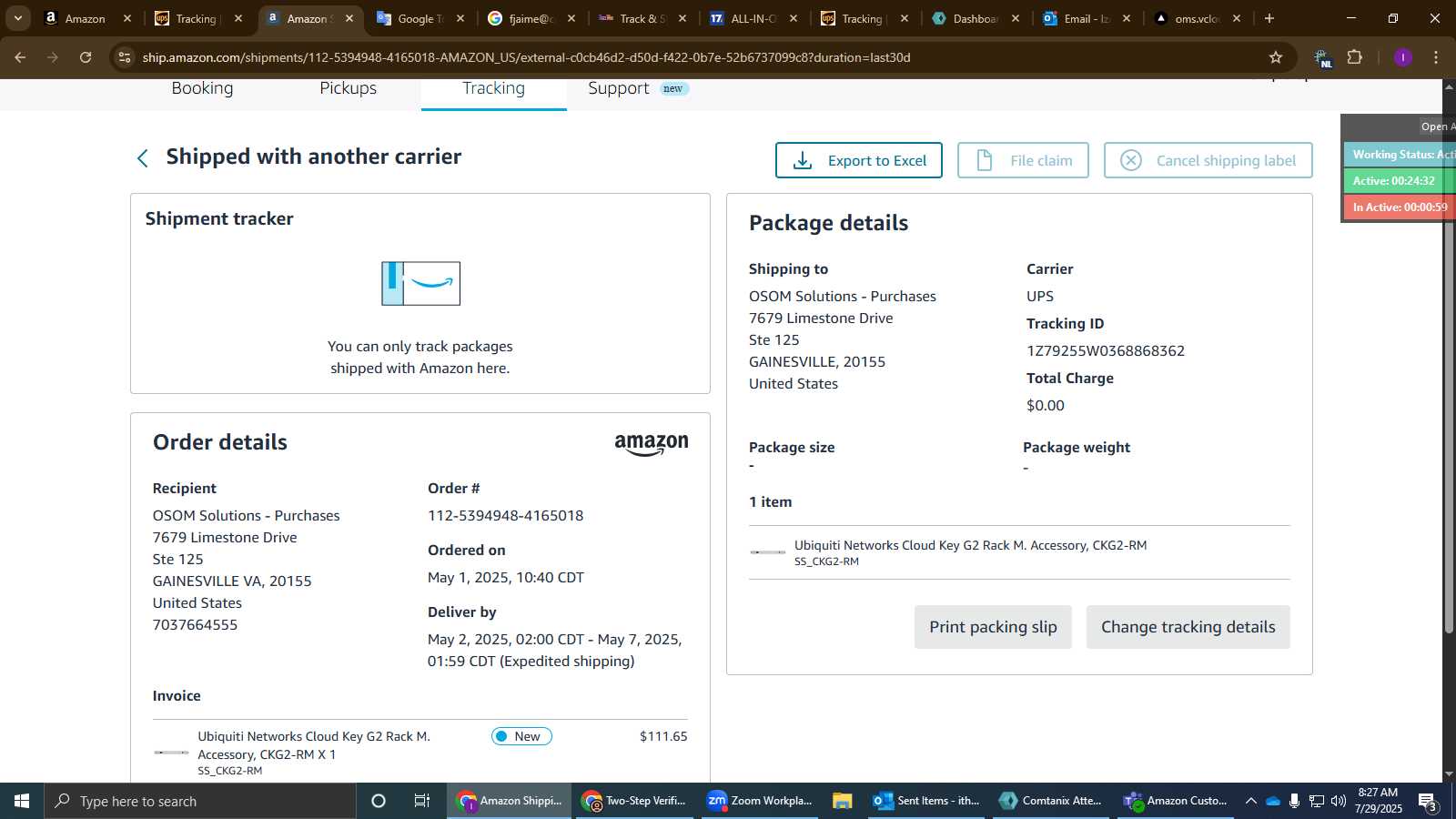1456x819 pixels.
Task: Click the New status badge in invoice
Action: (x=521, y=736)
